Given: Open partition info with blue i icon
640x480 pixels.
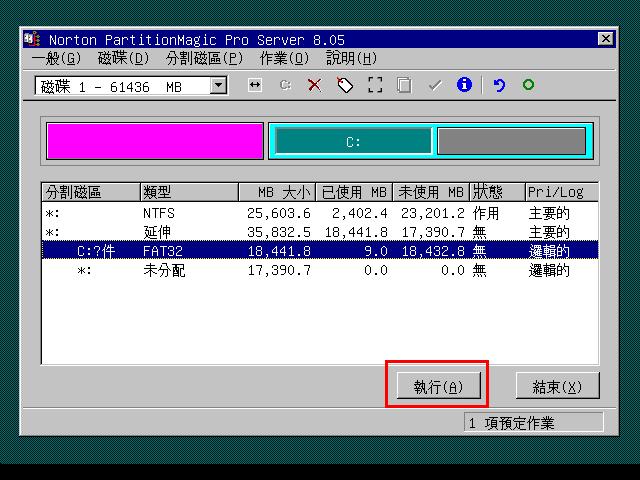Looking at the screenshot, I should (464, 85).
